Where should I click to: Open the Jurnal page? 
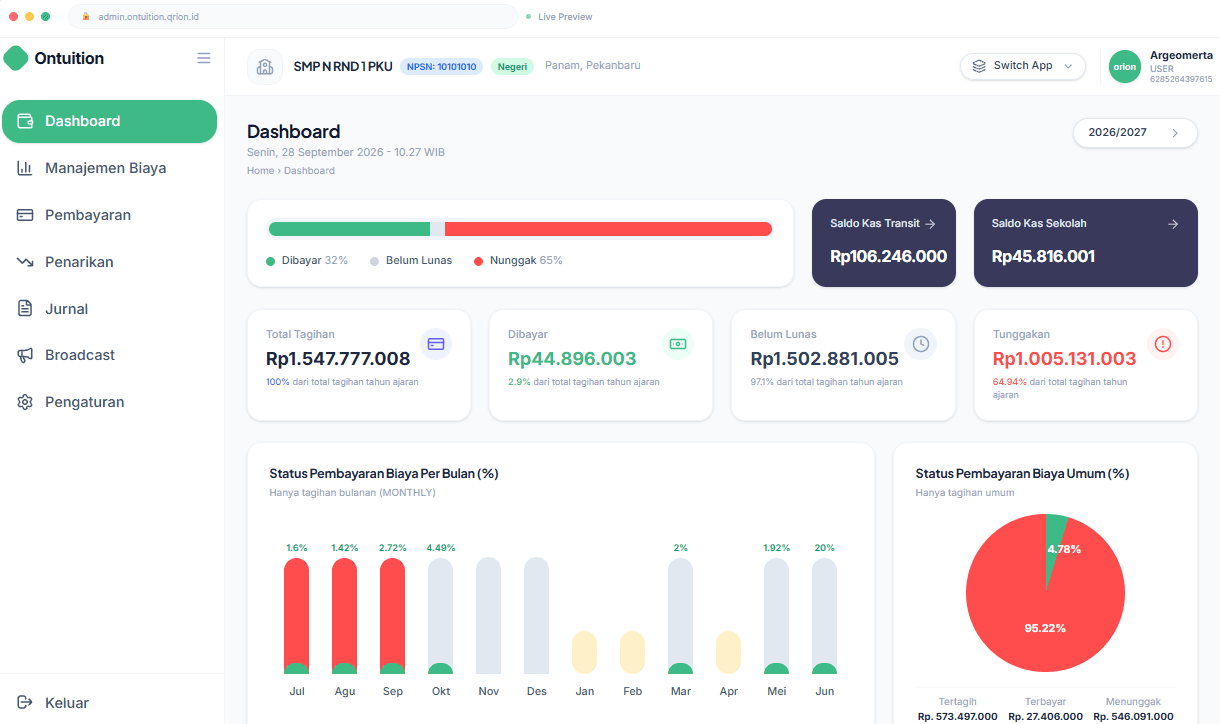(x=109, y=309)
